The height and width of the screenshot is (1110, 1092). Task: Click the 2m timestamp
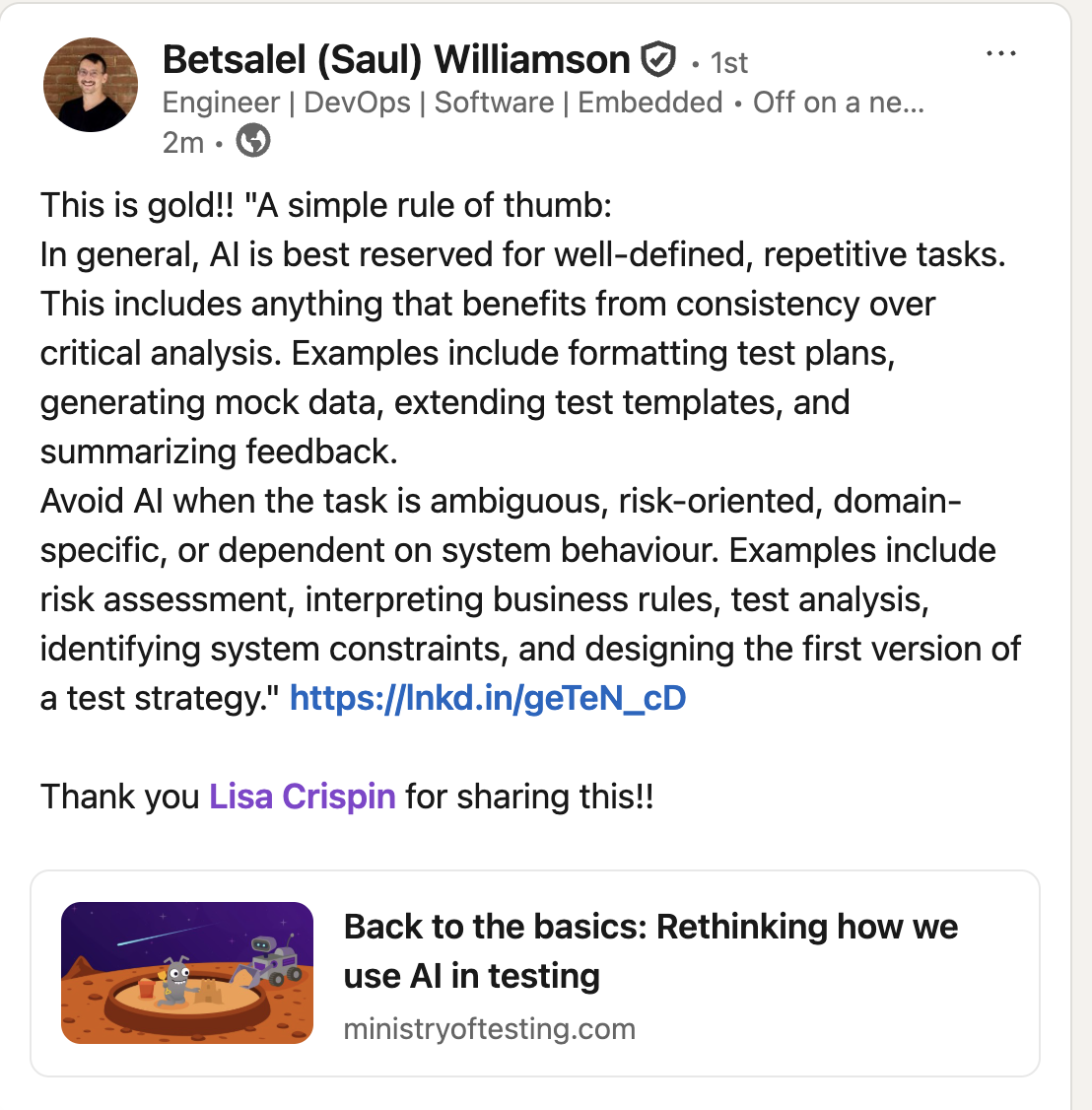click(x=181, y=142)
